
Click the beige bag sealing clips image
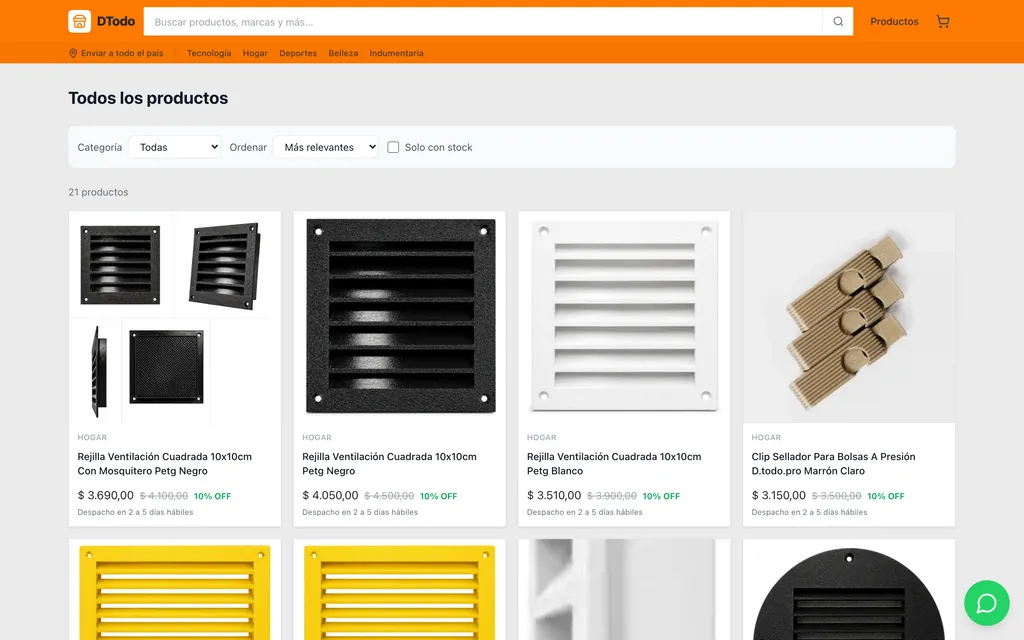coord(849,317)
